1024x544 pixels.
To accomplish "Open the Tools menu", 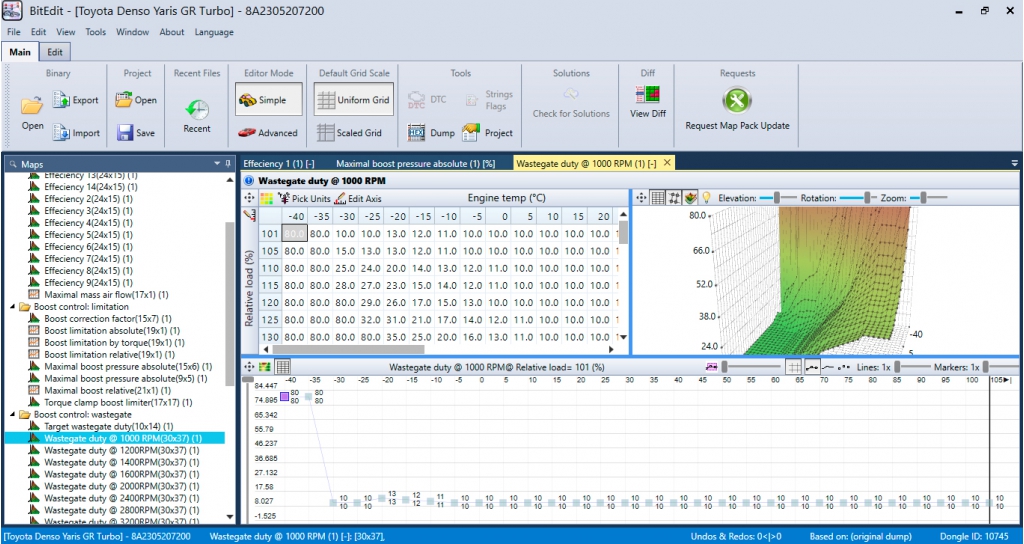I will click(95, 32).
